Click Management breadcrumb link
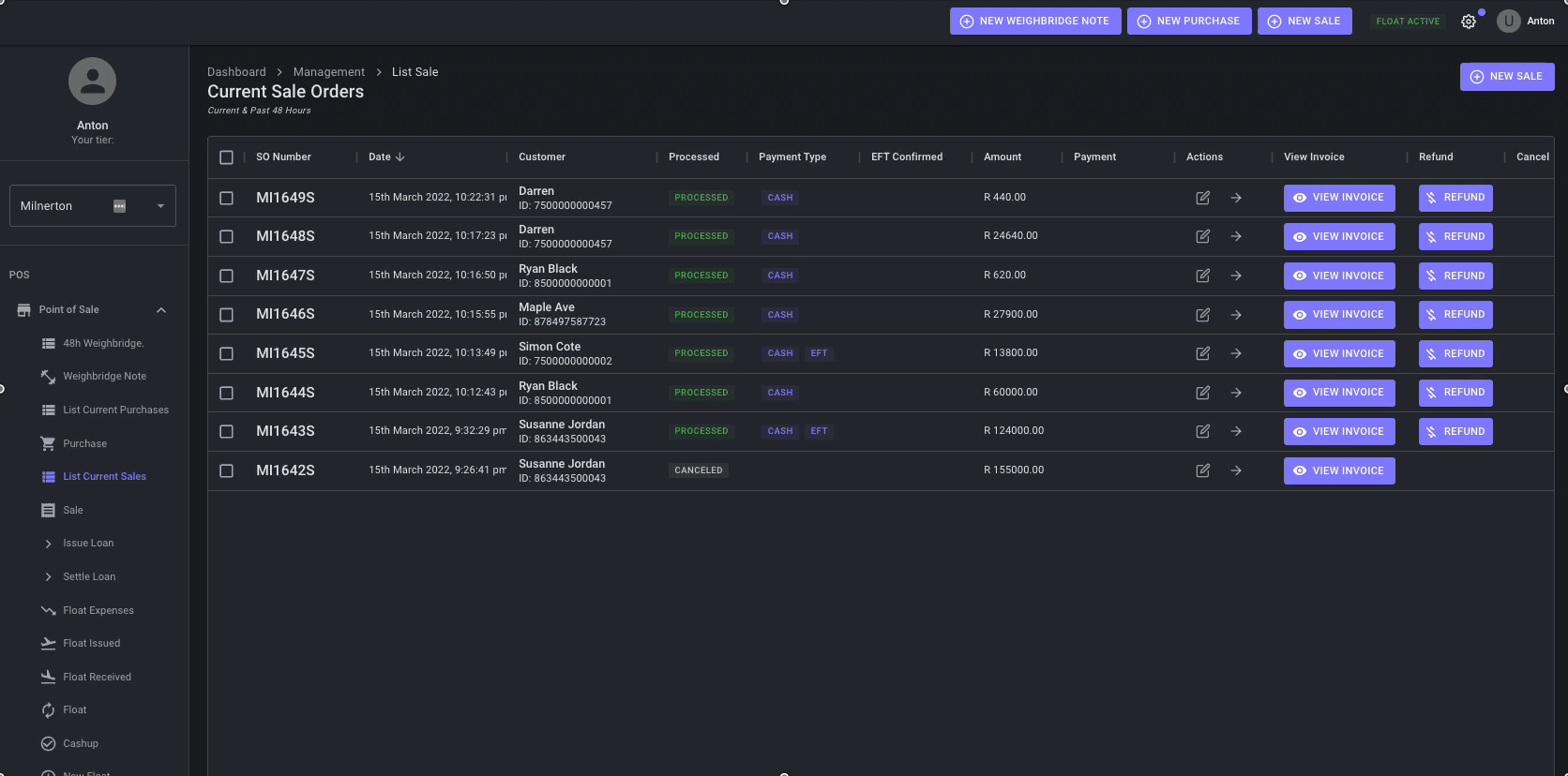1568x776 pixels. click(328, 72)
